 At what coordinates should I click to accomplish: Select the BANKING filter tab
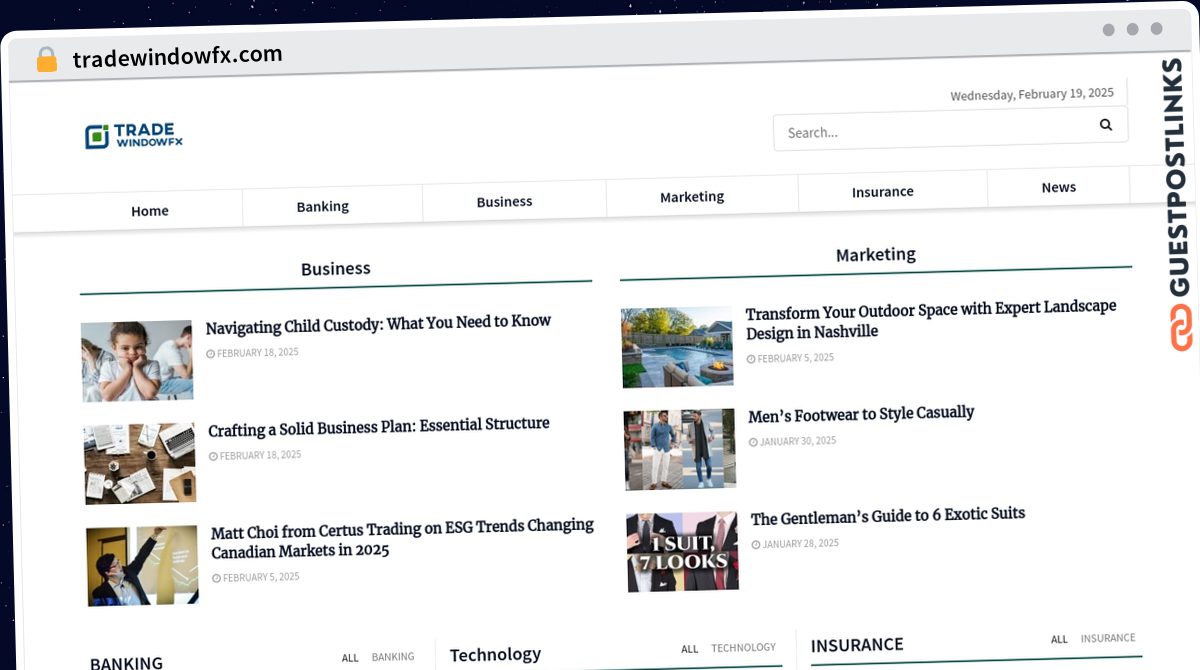(x=393, y=657)
